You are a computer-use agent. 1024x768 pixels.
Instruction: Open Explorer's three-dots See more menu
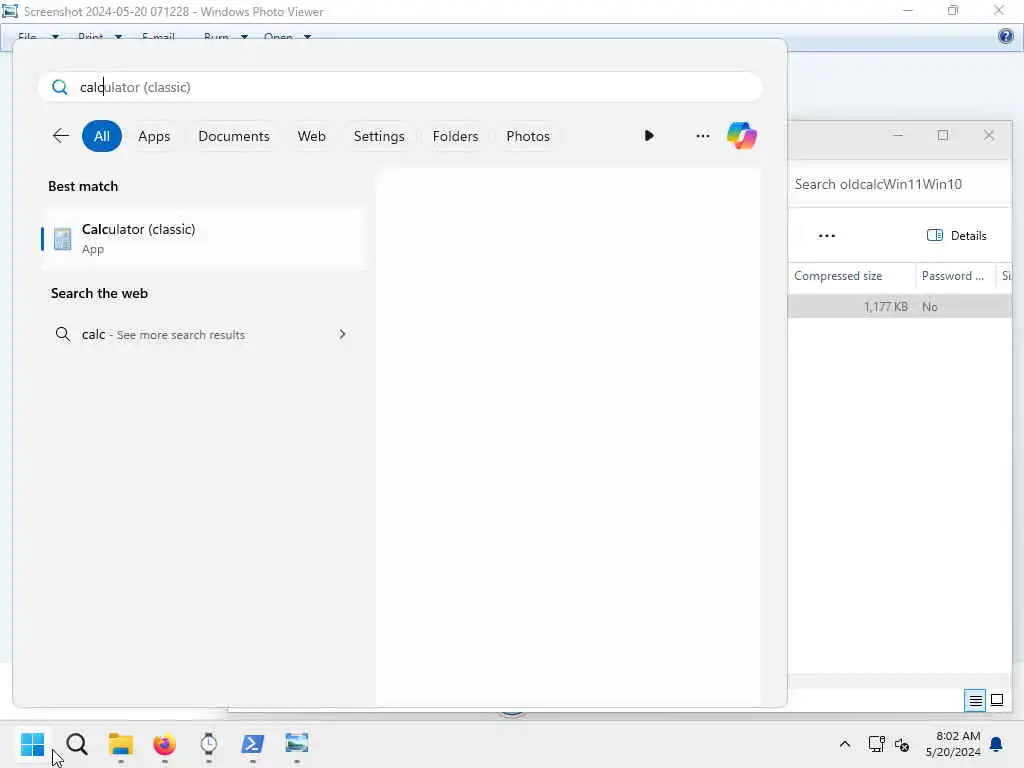pos(827,236)
